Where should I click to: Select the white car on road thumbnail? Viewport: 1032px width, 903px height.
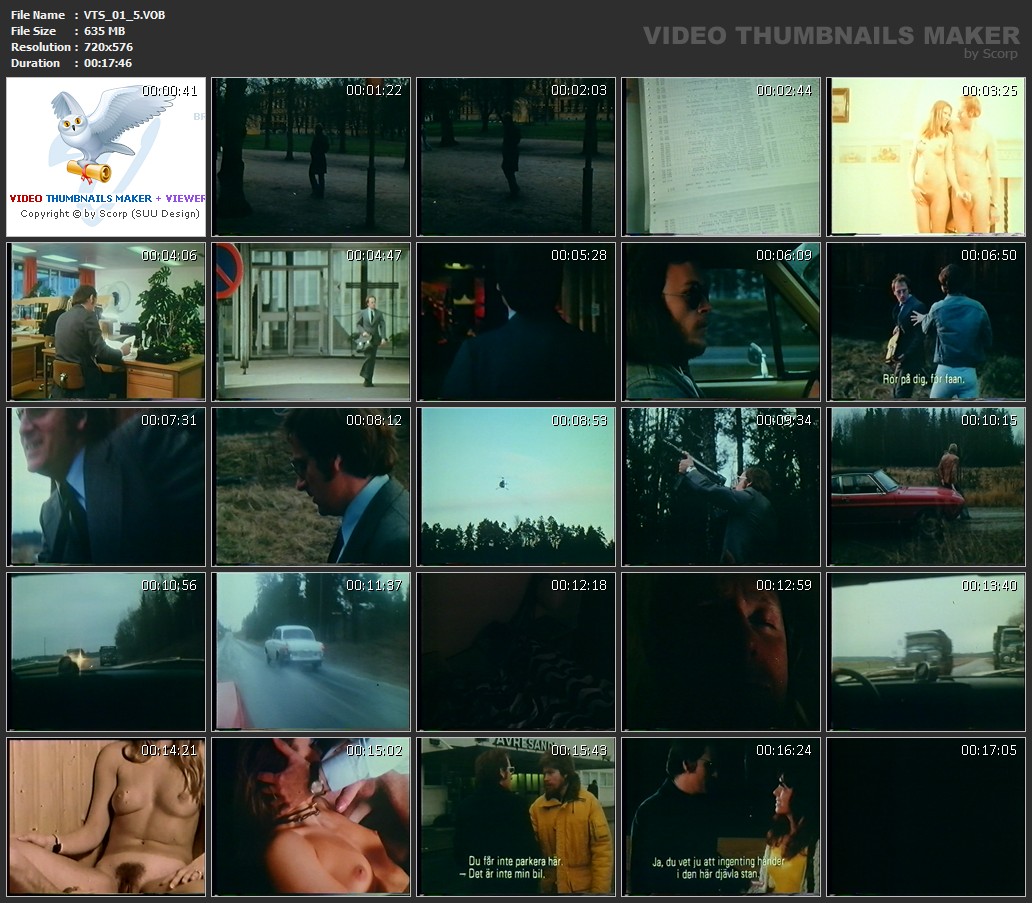pos(311,651)
